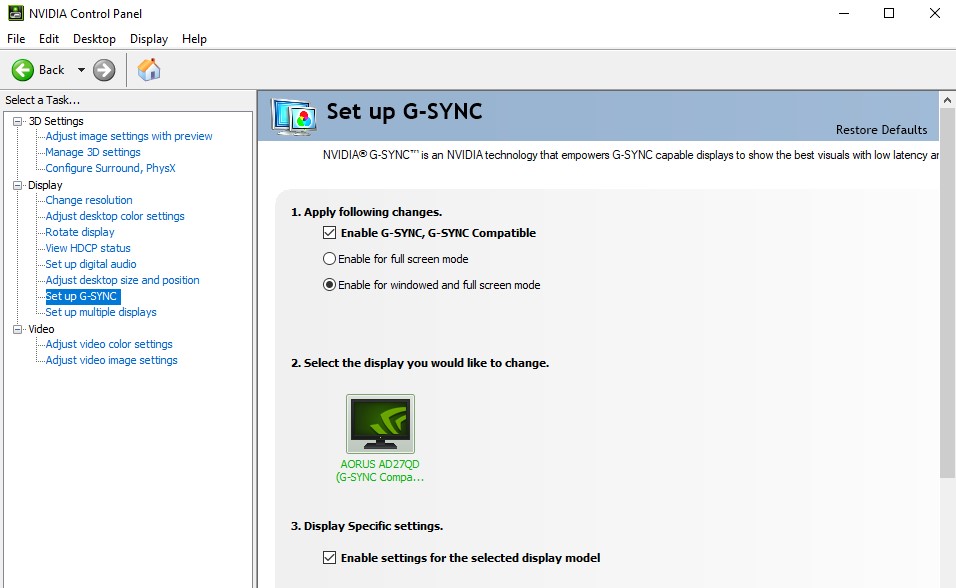
Task: Select Enable for full screen mode
Action: tap(330, 259)
